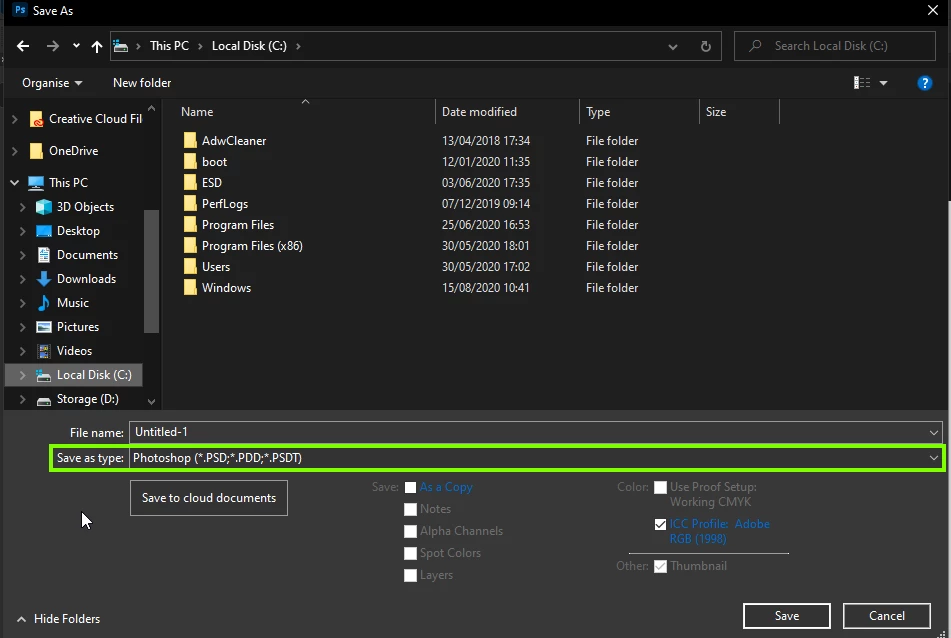
Task: Select the AdwCleaner folder icon
Action: [190, 141]
